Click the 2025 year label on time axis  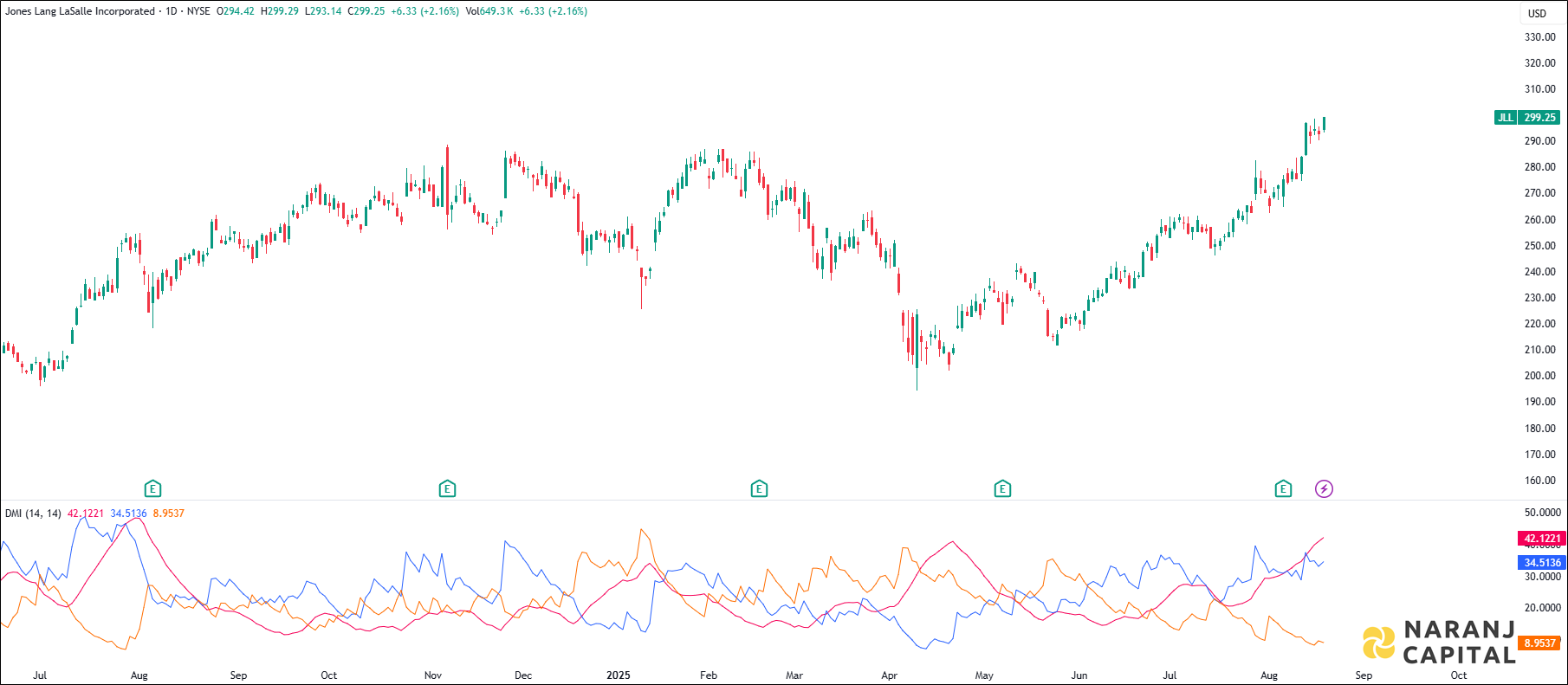[x=618, y=675]
